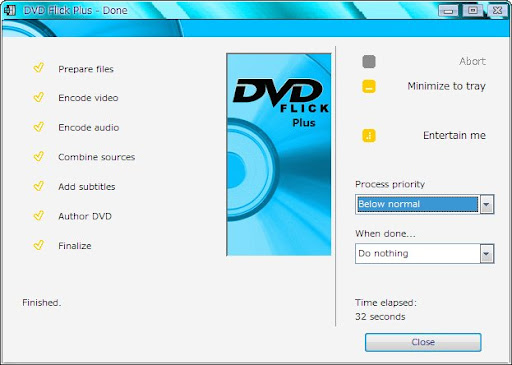Click the Finished. status text

click(42, 303)
